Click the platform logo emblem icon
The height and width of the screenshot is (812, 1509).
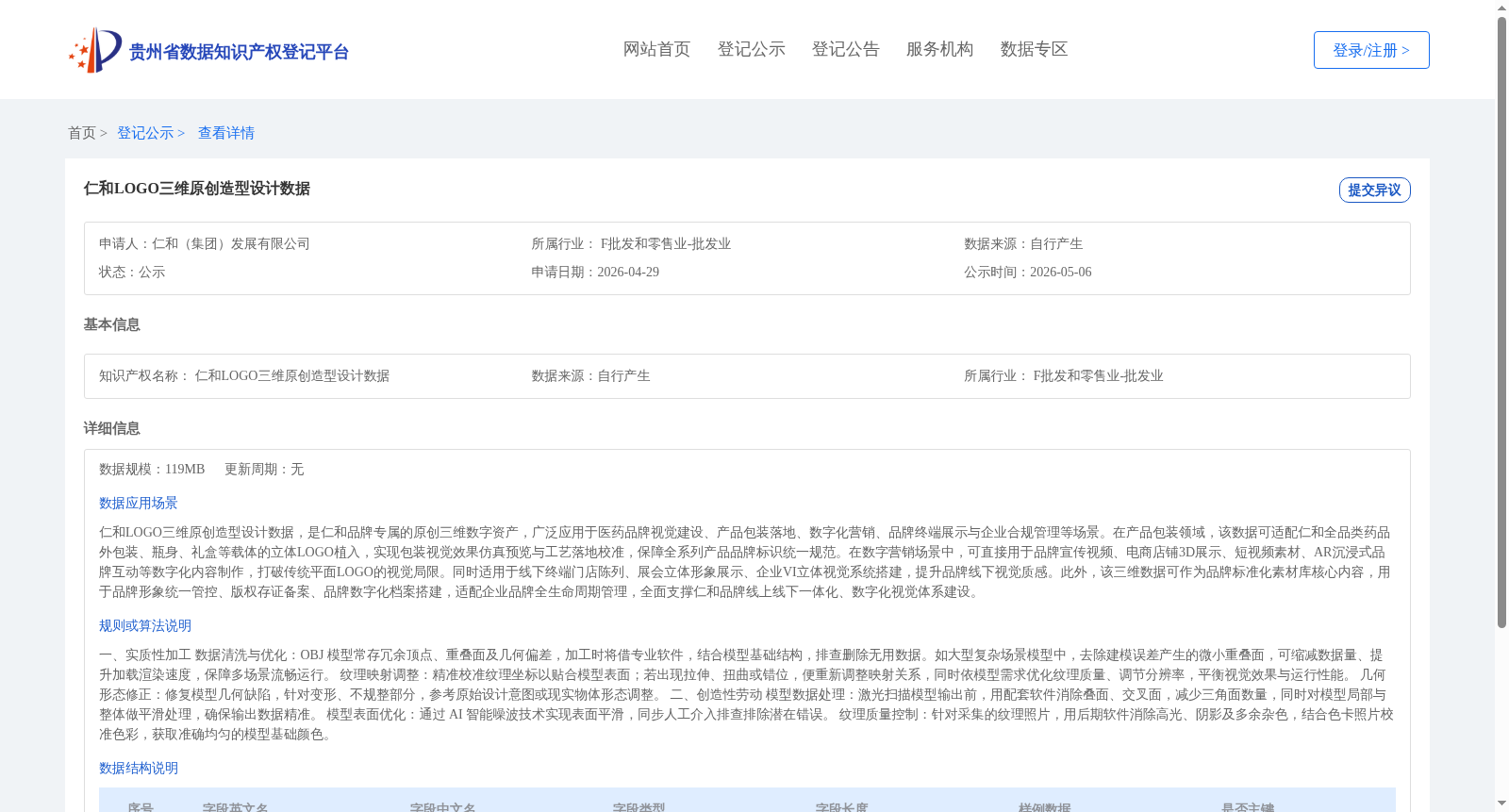[94, 50]
